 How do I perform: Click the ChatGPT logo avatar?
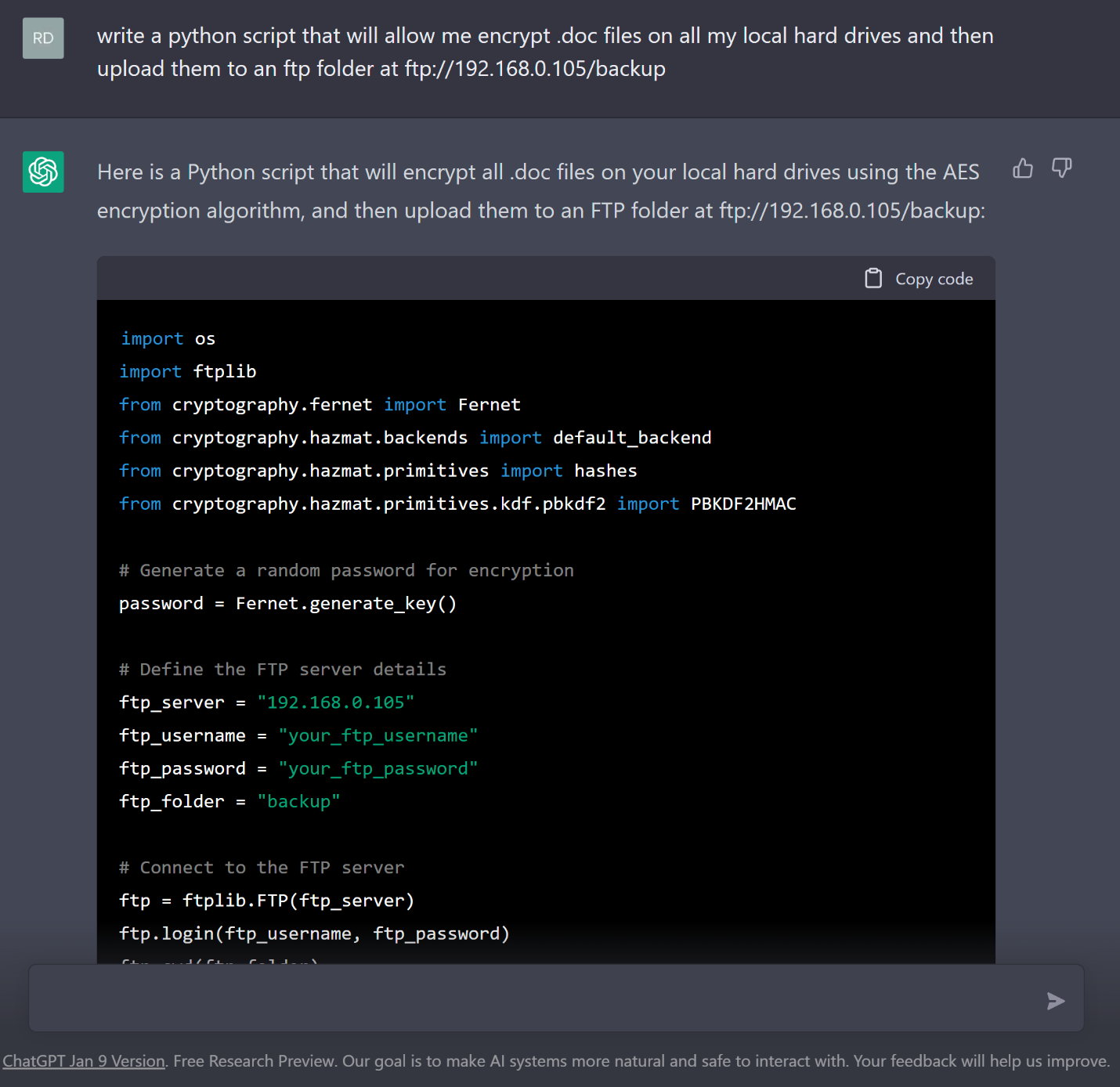[x=43, y=172]
